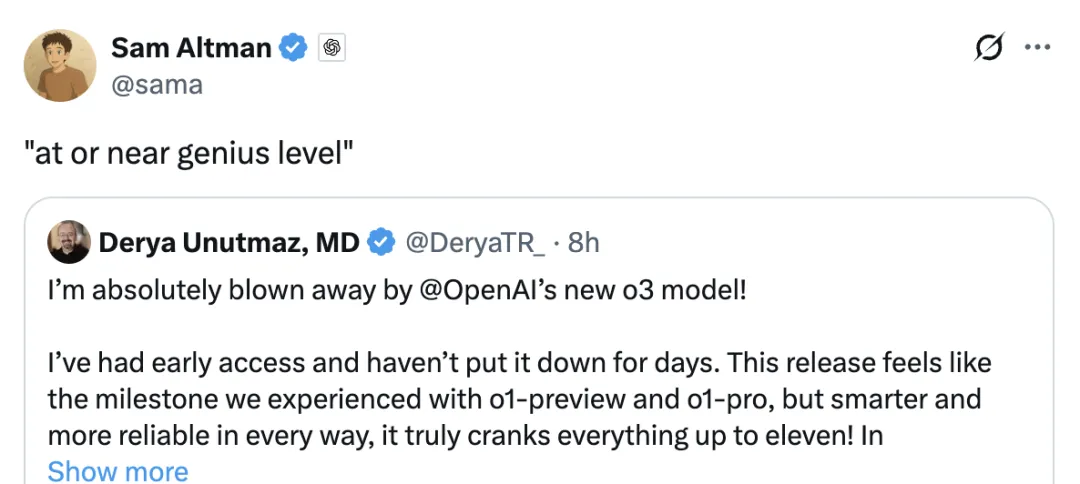Click Sam Altman's blue verified badge
The height and width of the screenshot is (484, 1080).
click(293, 47)
